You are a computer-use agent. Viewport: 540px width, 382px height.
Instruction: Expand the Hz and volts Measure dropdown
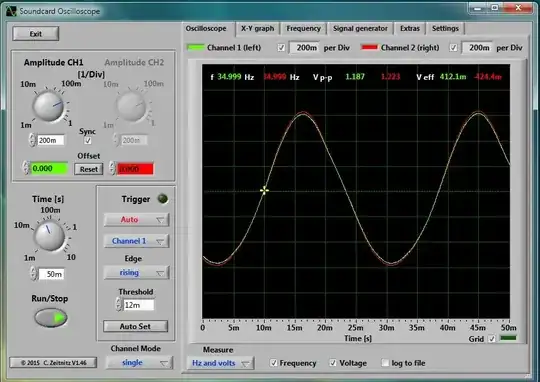(x=221, y=363)
